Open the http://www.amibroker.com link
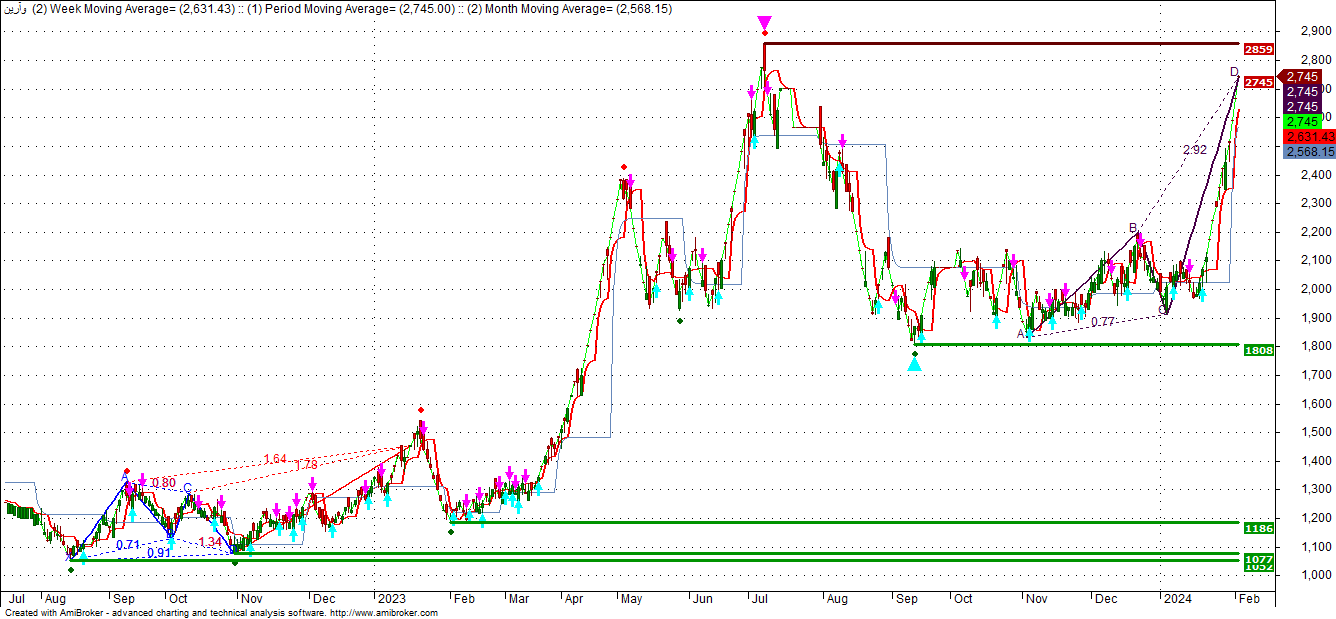This screenshot has width=1336, height=619. pos(384,613)
